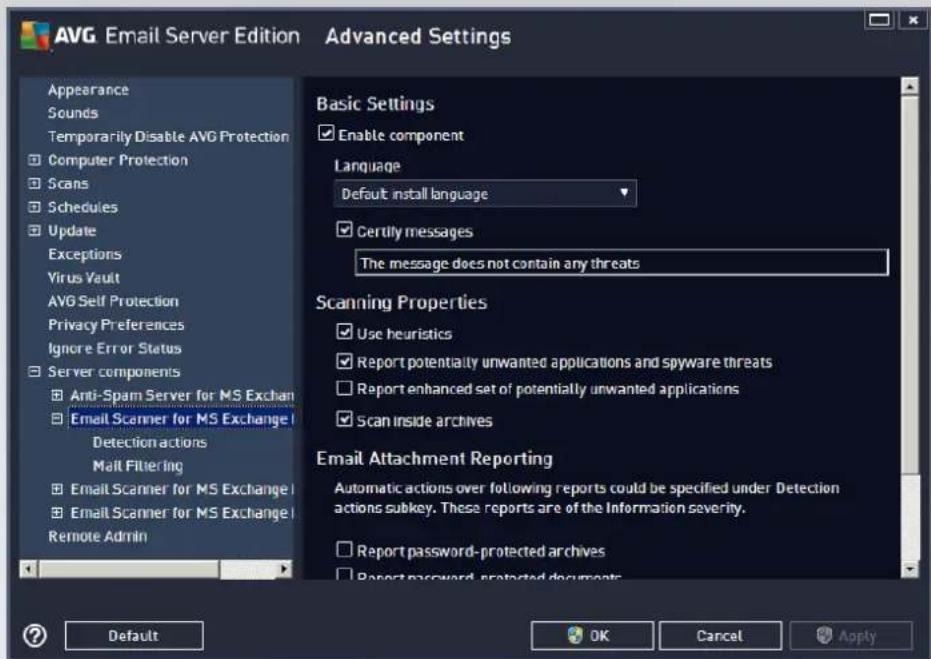Open Virus Vault settings
Screen dimensions: 931x659
pyautogui.click(x=84, y=278)
